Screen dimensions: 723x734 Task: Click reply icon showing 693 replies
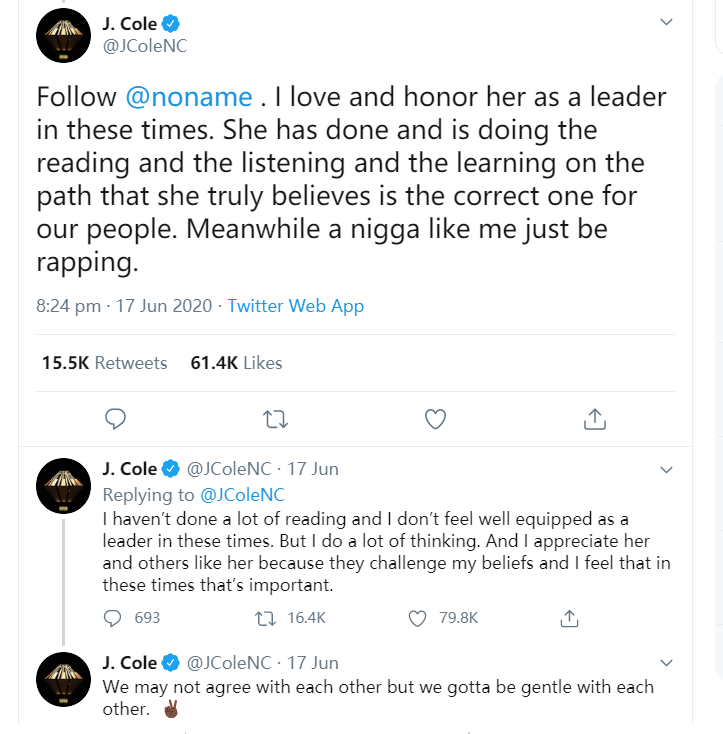pyautogui.click(x=113, y=618)
